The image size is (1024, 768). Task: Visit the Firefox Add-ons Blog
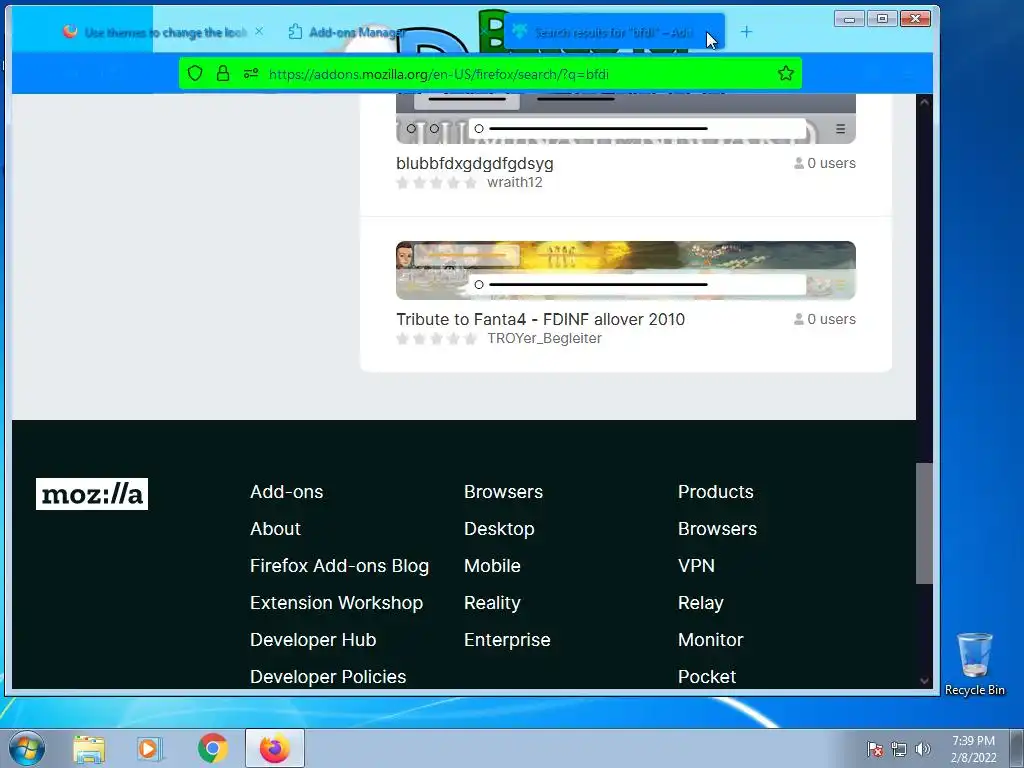[339, 566]
